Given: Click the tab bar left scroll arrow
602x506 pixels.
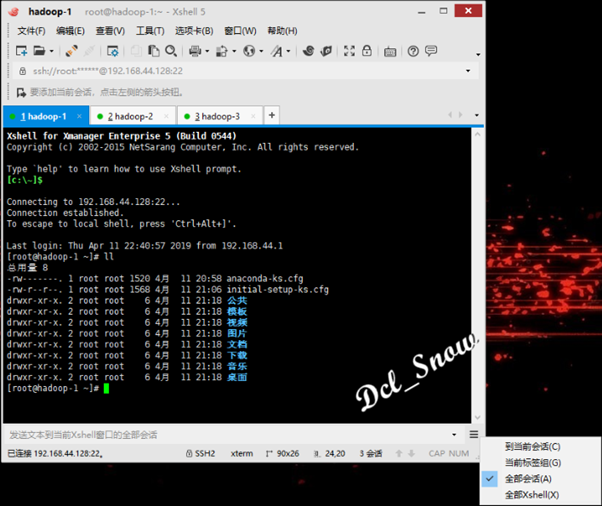Looking at the screenshot, I should click(450, 115).
